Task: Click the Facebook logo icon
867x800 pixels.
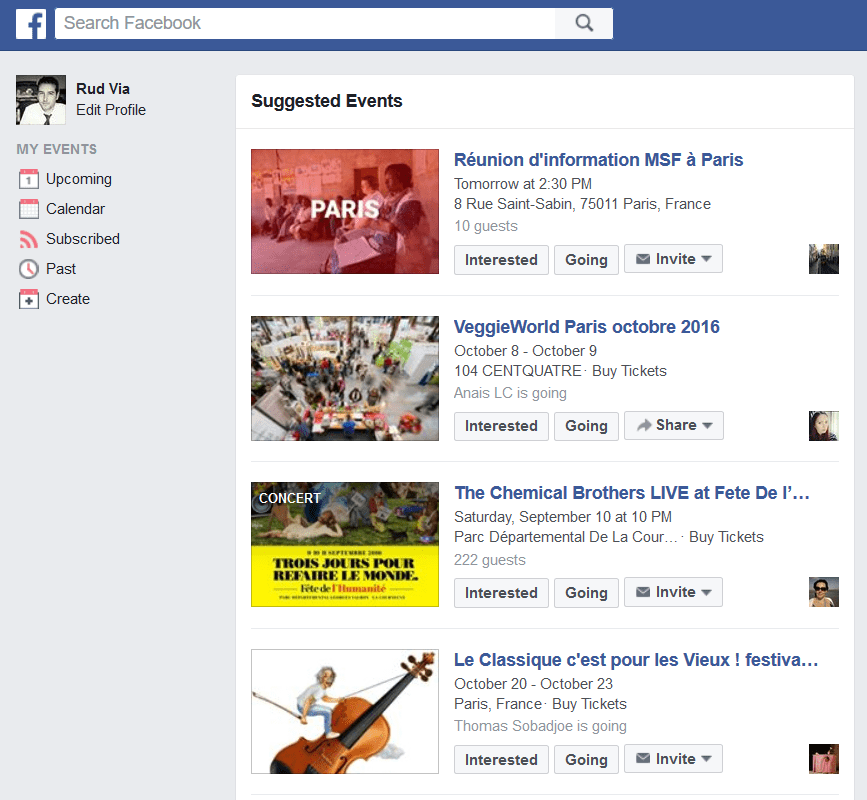Action: pos(31,24)
